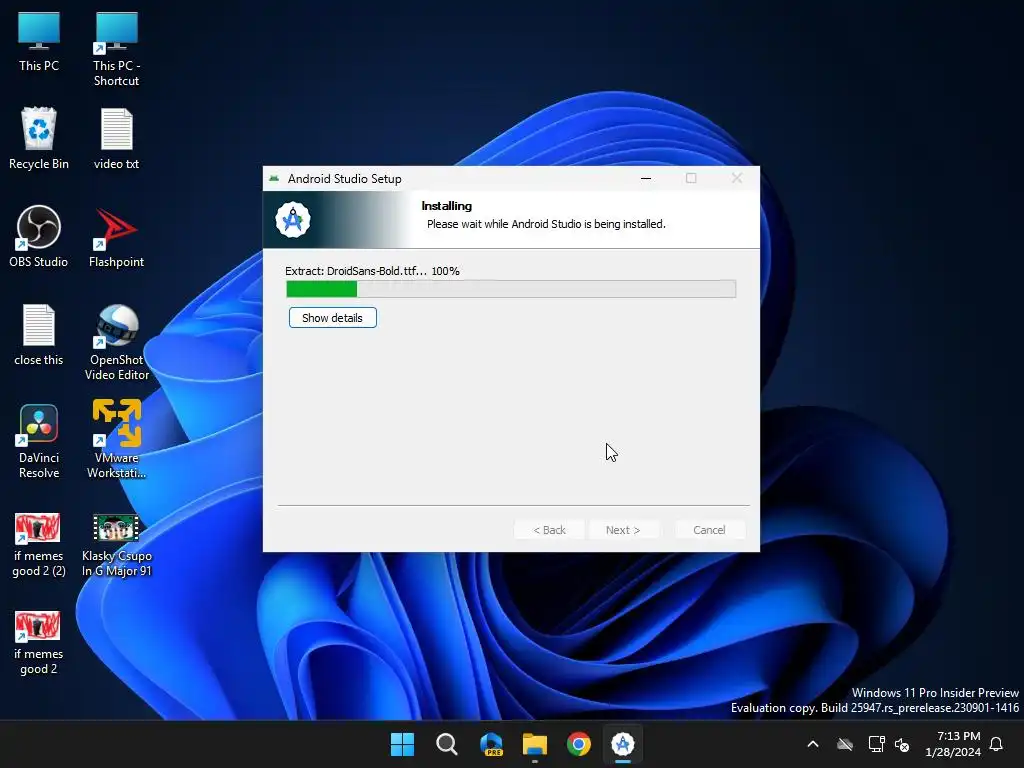The width and height of the screenshot is (1024, 768).
Task: Click the green installation progress bar
Action: coord(511,289)
